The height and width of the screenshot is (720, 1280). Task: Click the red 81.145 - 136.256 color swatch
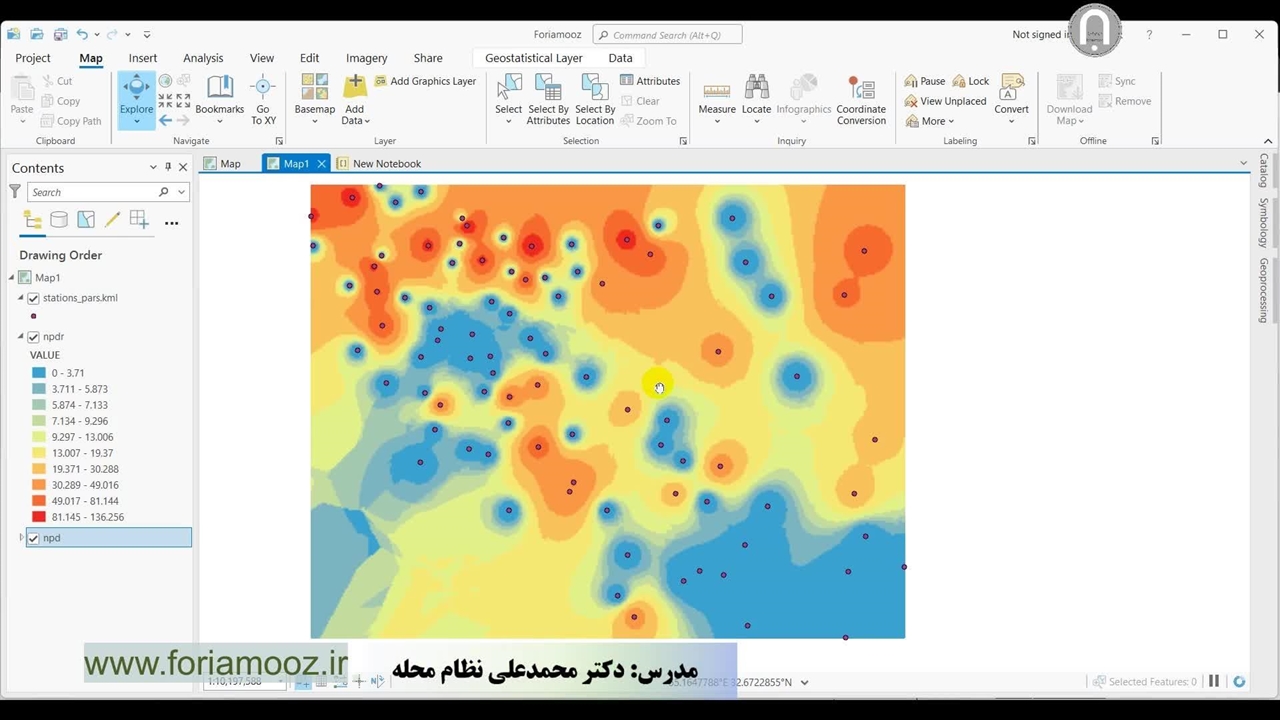pos(39,517)
